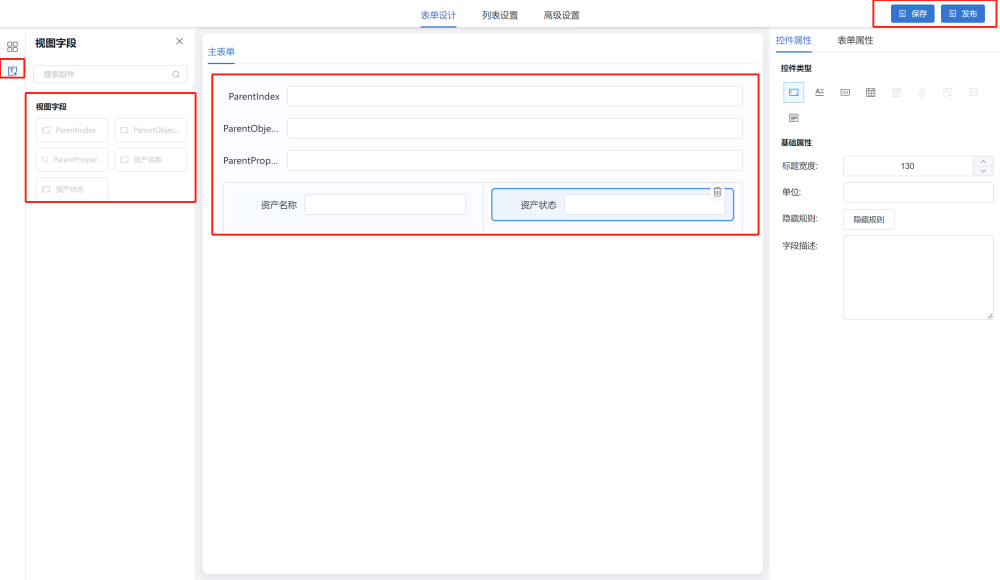Select the view fields sidebar icon
The height and width of the screenshot is (580, 1000).
(x=12, y=70)
